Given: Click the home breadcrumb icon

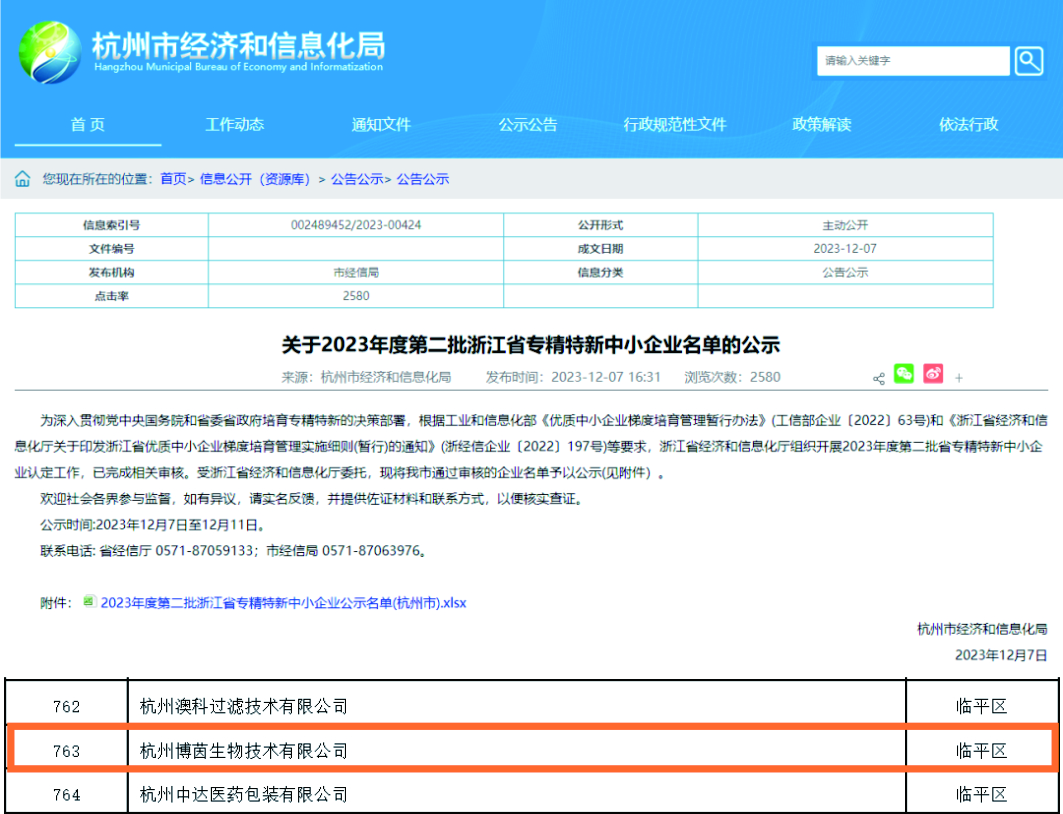Looking at the screenshot, I should [22, 179].
